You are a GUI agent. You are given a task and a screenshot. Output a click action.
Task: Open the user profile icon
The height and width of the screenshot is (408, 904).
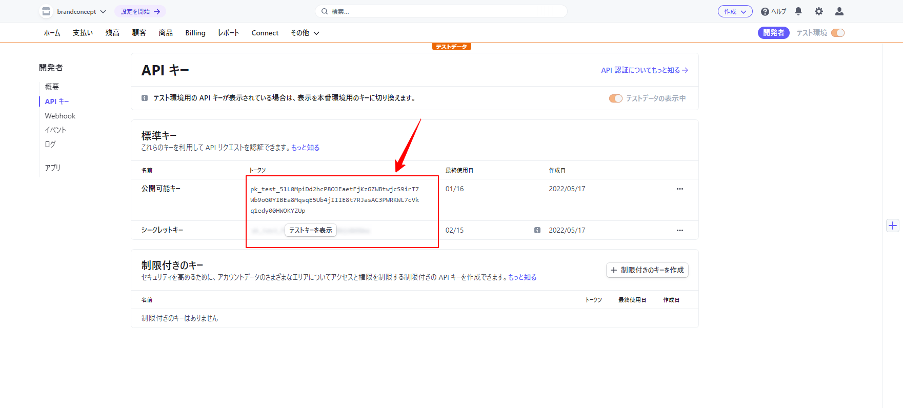839,11
